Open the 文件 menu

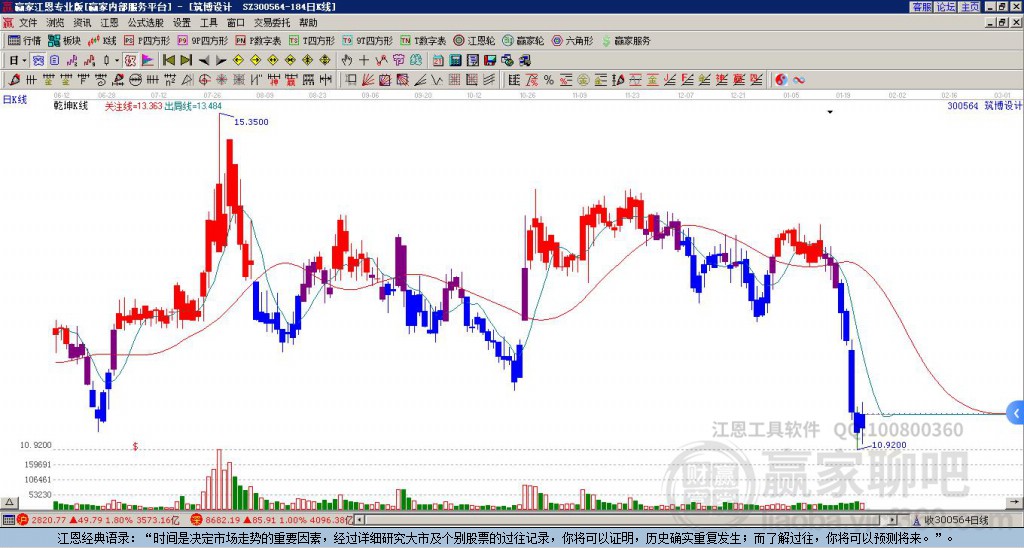click(28, 23)
